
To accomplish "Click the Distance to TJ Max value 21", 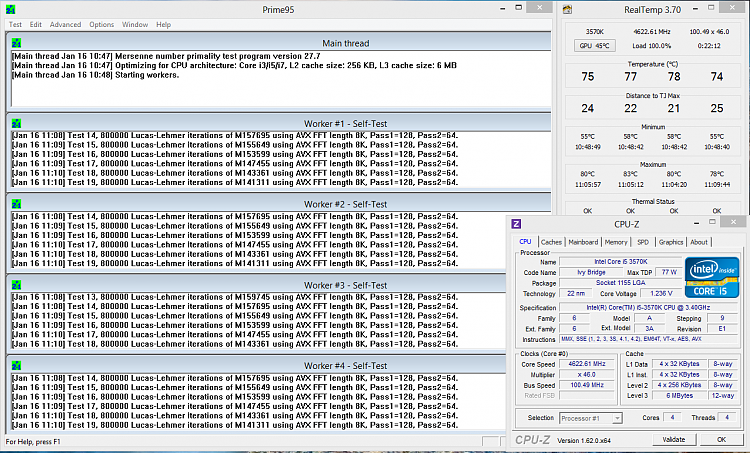I will 674,109.
